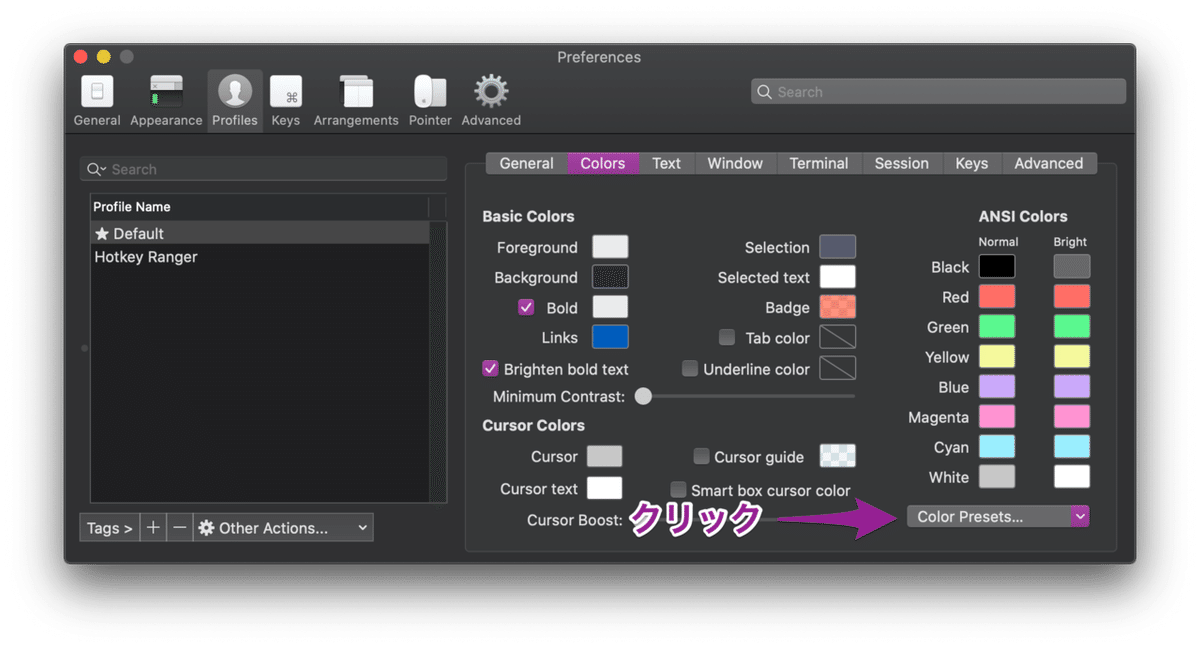The height and width of the screenshot is (649, 1200).
Task: Switch to the Window tab
Action: pos(735,163)
